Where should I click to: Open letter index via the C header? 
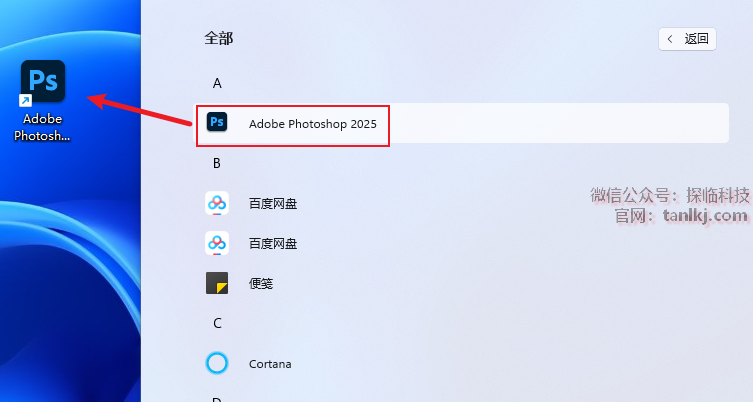(x=217, y=323)
